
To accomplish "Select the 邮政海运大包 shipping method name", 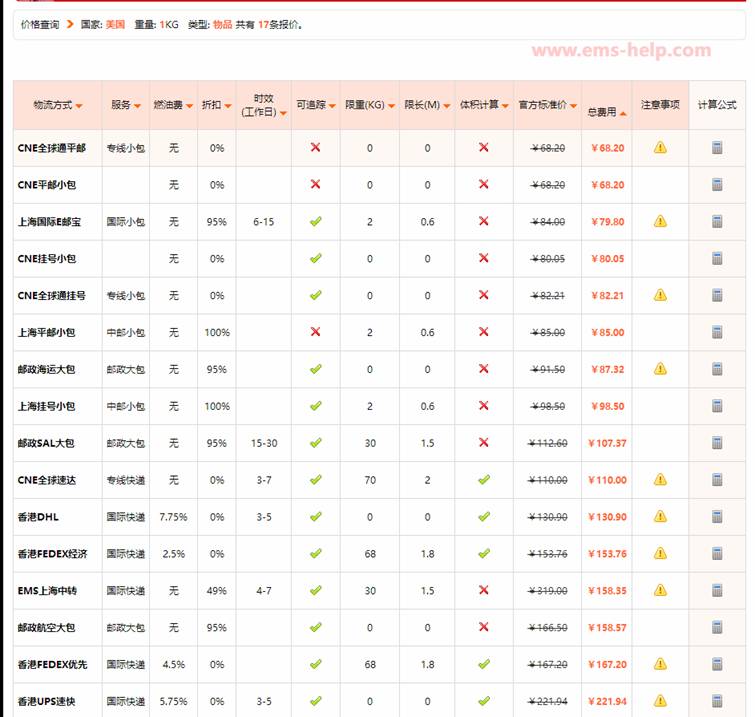I will pyautogui.click(x=46, y=369).
